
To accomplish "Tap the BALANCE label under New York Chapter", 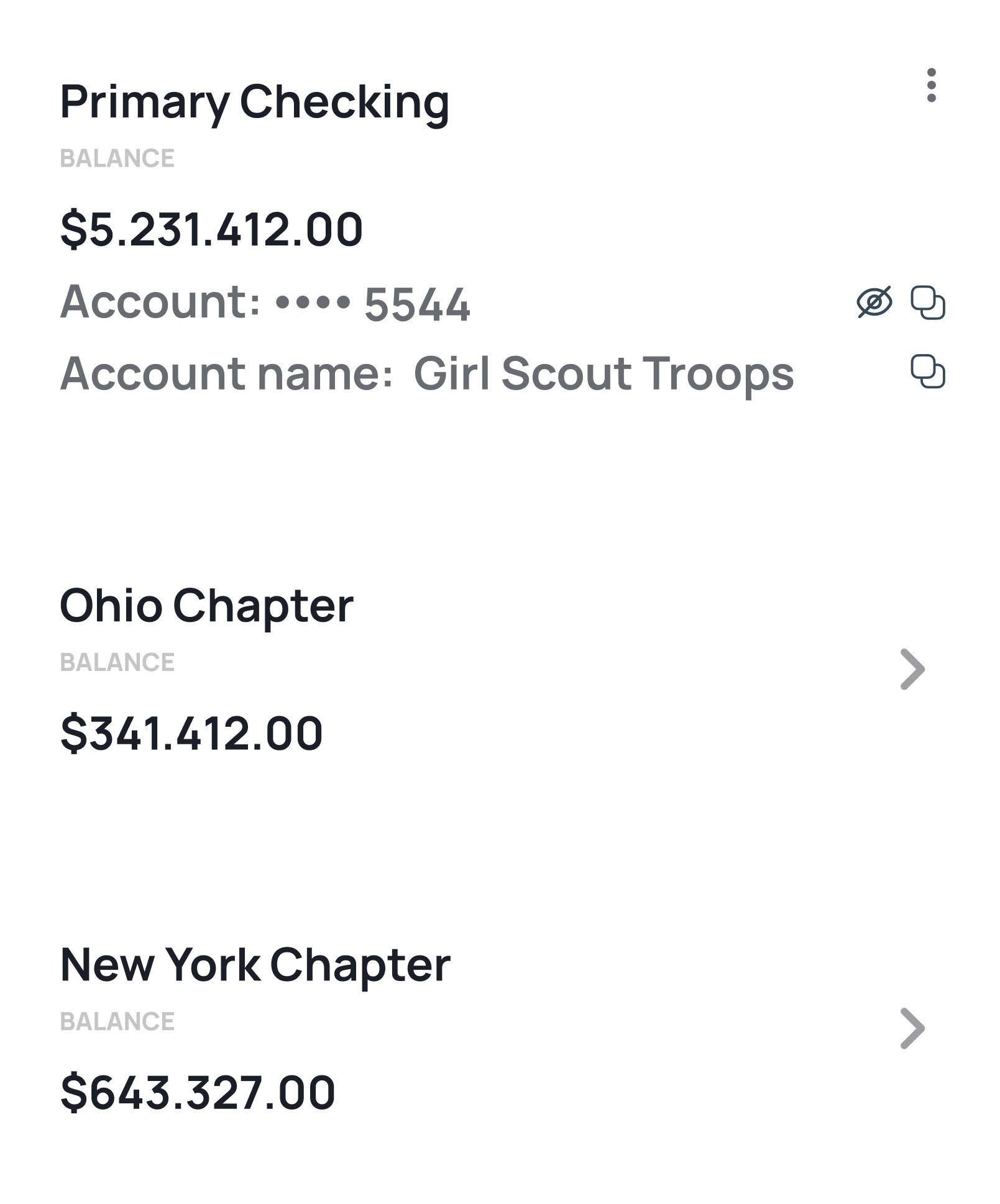I will click(117, 1021).
